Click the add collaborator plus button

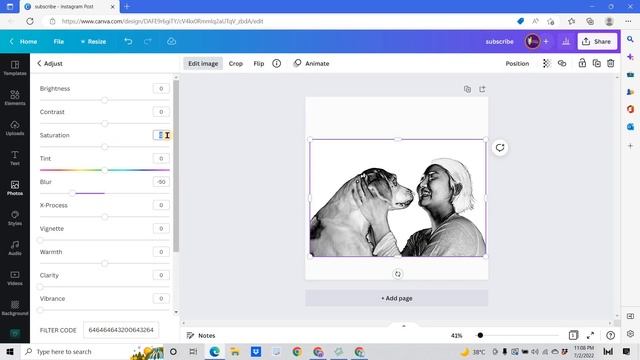[546, 42]
